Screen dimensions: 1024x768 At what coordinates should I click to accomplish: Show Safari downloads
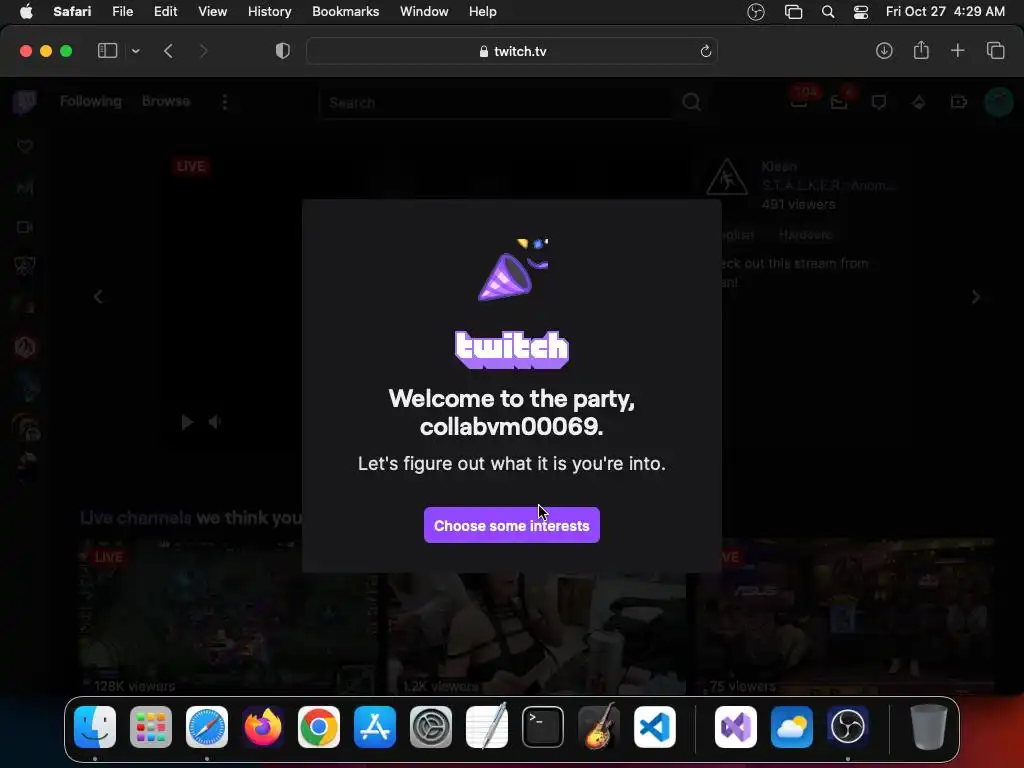pyautogui.click(x=884, y=51)
